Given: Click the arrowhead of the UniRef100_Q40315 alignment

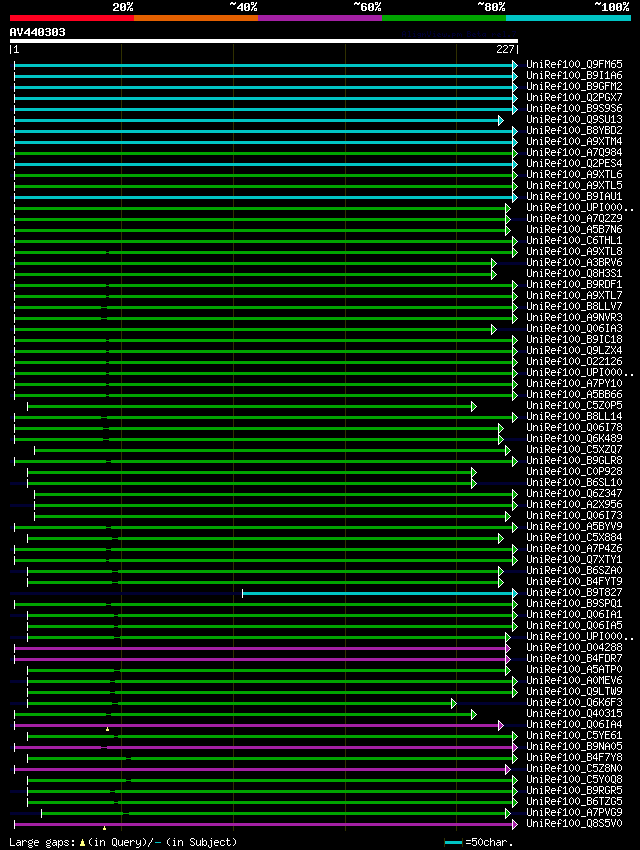Looking at the screenshot, I should [x=474, y=714].
